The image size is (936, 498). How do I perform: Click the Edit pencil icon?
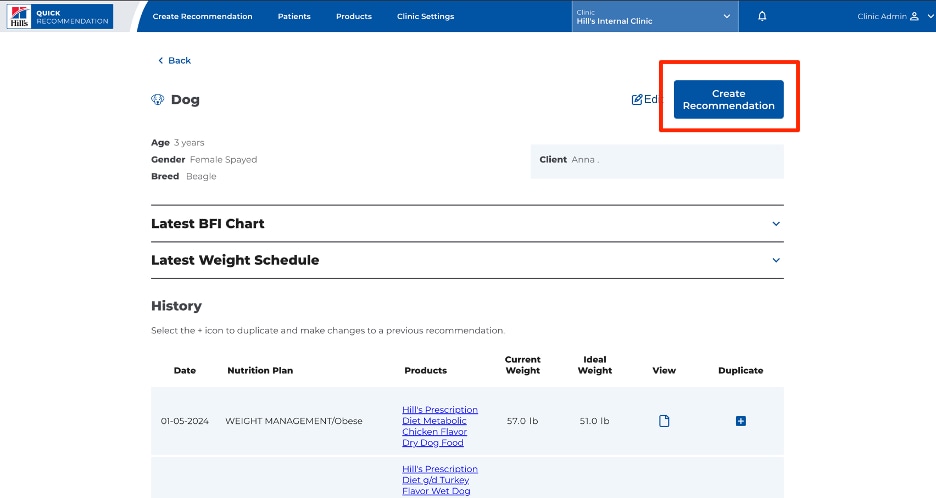(x=637, y=99)
